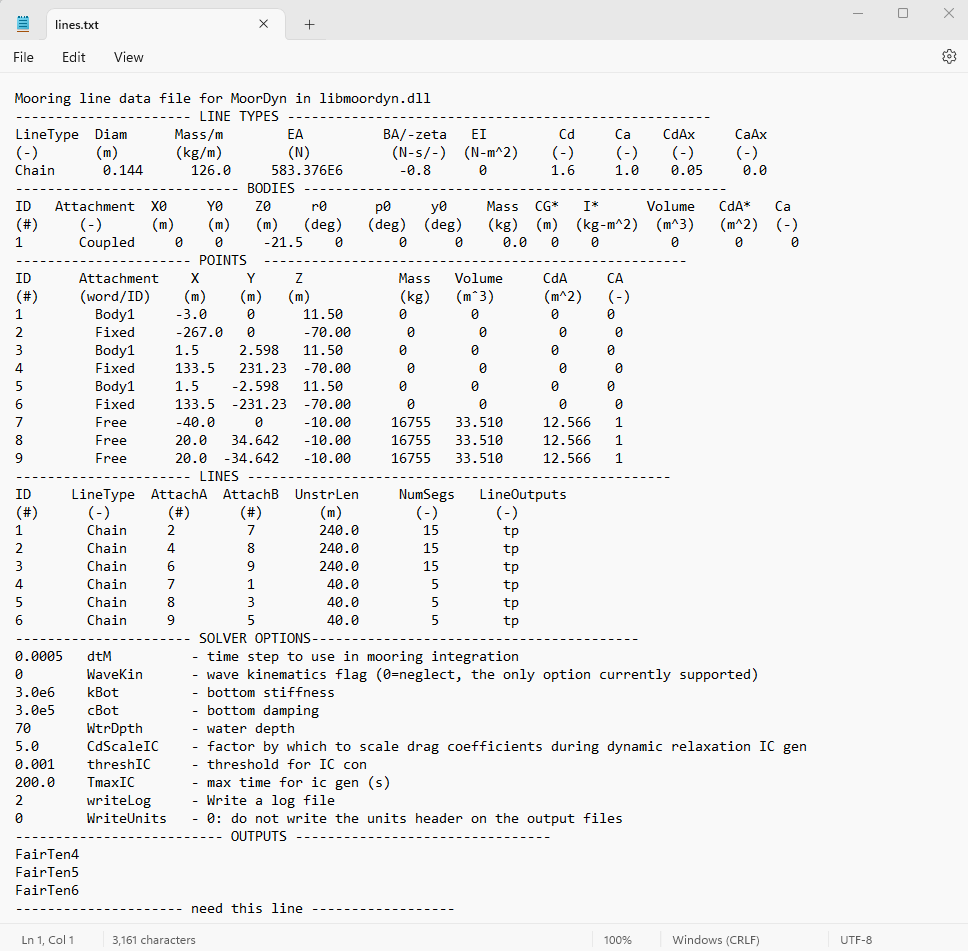Viewport: 968px width, 951px height.
Task: Click the 'UnstrLen' column header
Action: pos(327,495)
